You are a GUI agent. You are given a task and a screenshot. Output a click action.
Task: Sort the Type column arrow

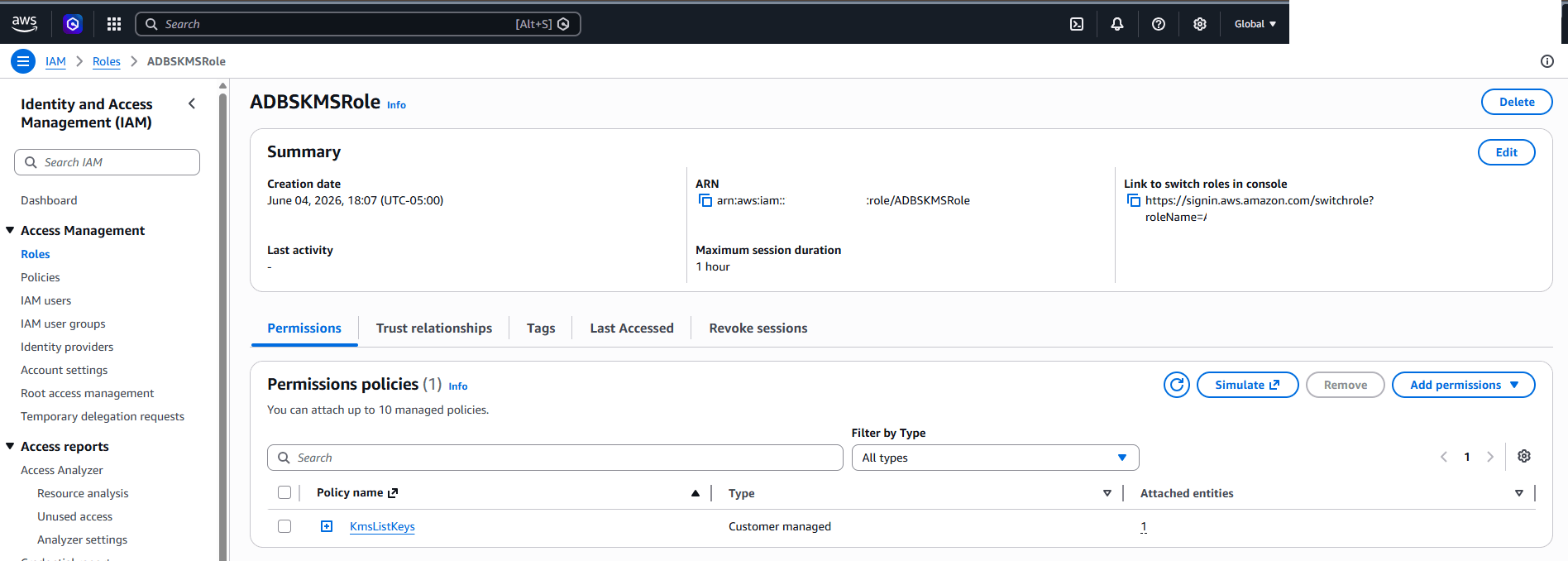pyautogui.click(x=1107, y=493)
